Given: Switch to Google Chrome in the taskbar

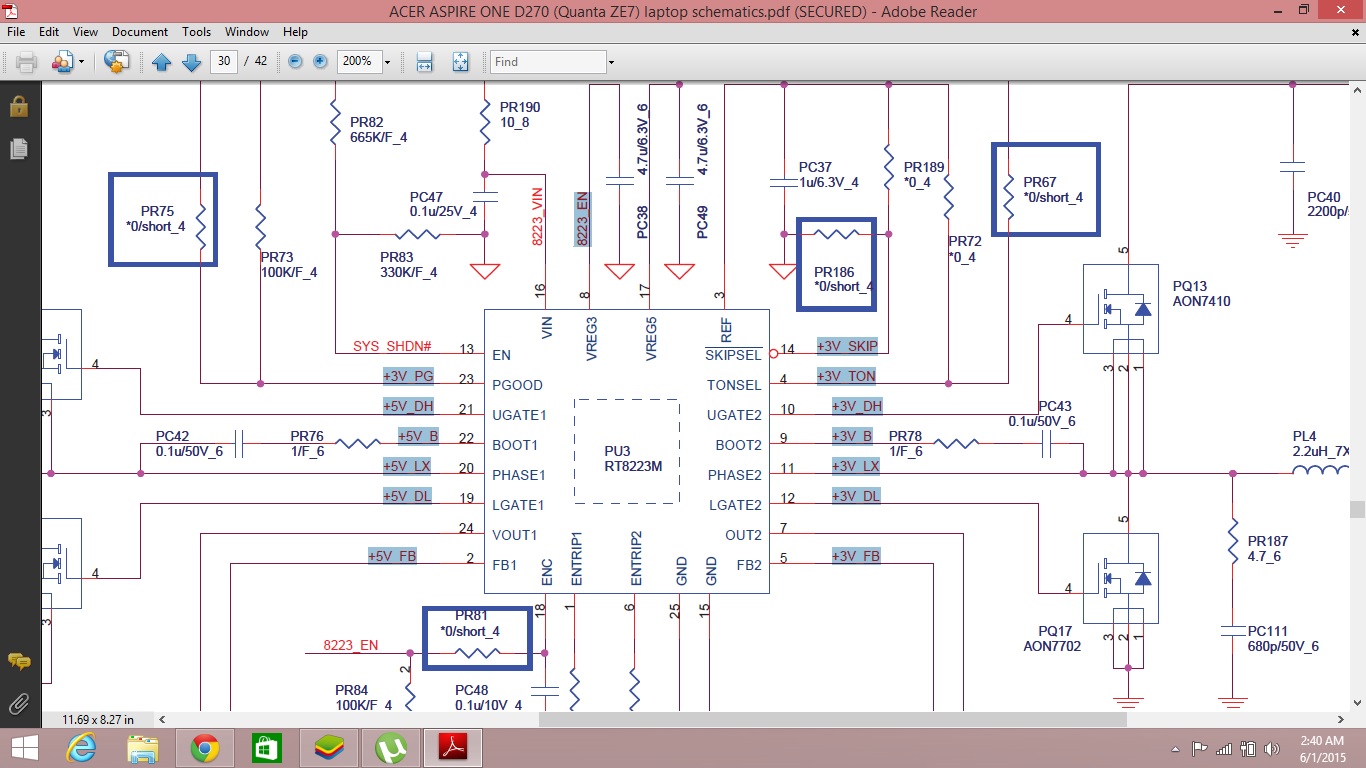Looking at the screenshot, I should (x=205, y=747).
